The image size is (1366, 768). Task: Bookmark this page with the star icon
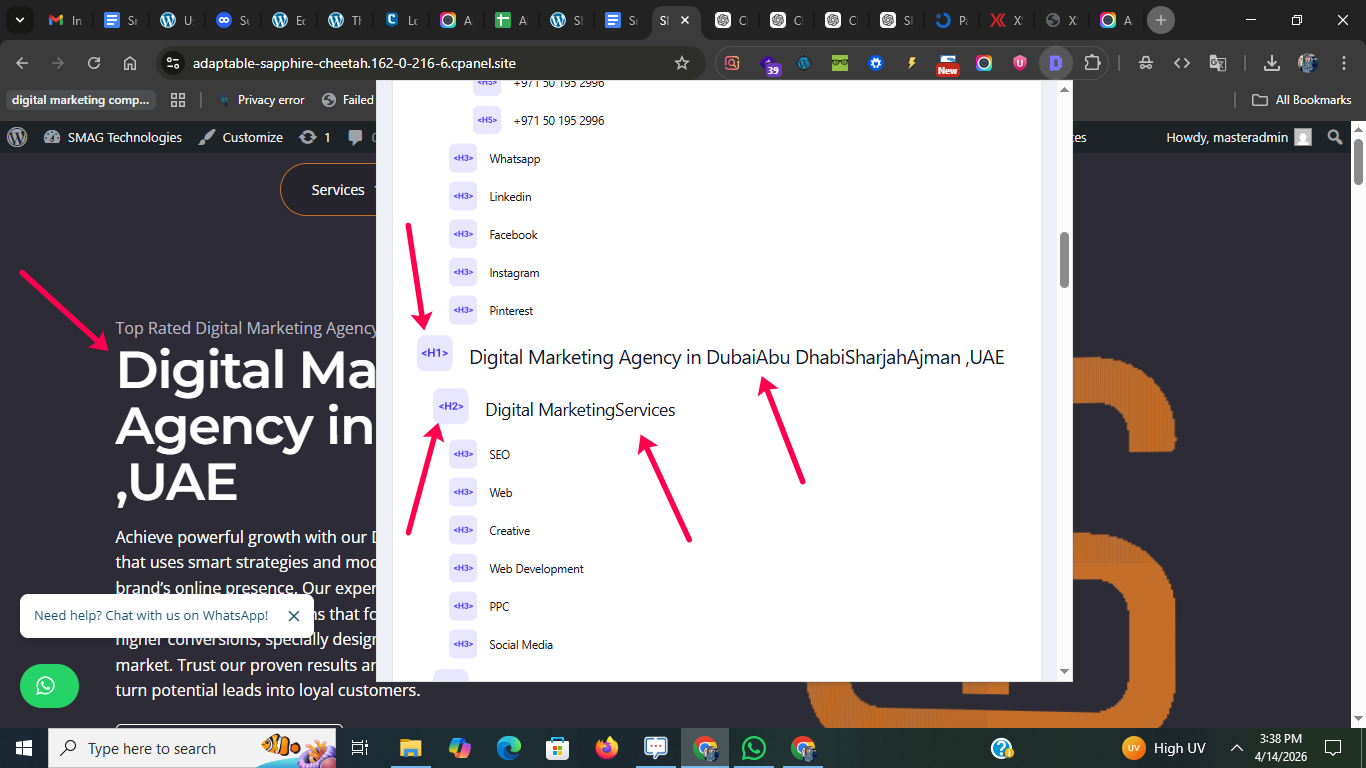(x=682, y=63)
